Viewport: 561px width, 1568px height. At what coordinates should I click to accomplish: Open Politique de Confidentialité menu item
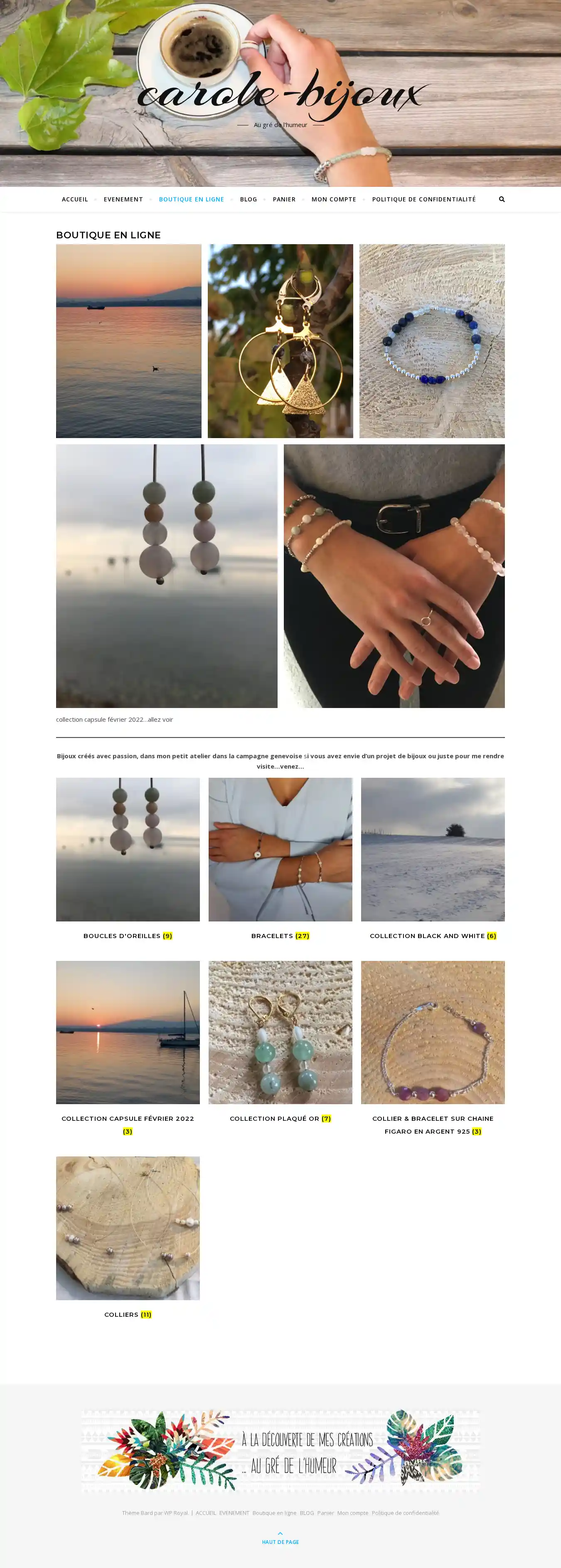[x=424, y=199]
